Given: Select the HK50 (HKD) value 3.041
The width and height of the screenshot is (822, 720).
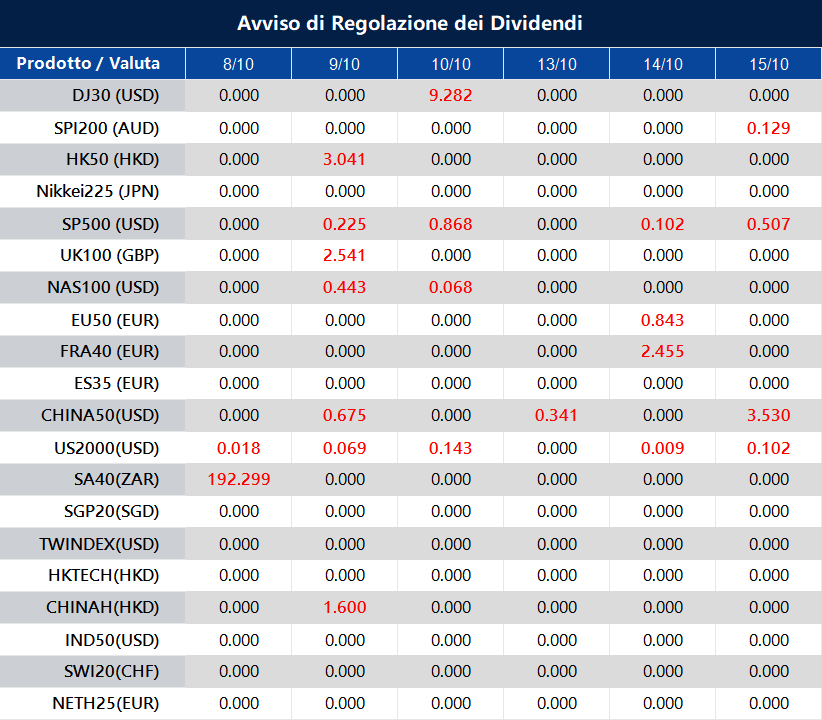Looking at the screenshot, I should click(345, 160).
